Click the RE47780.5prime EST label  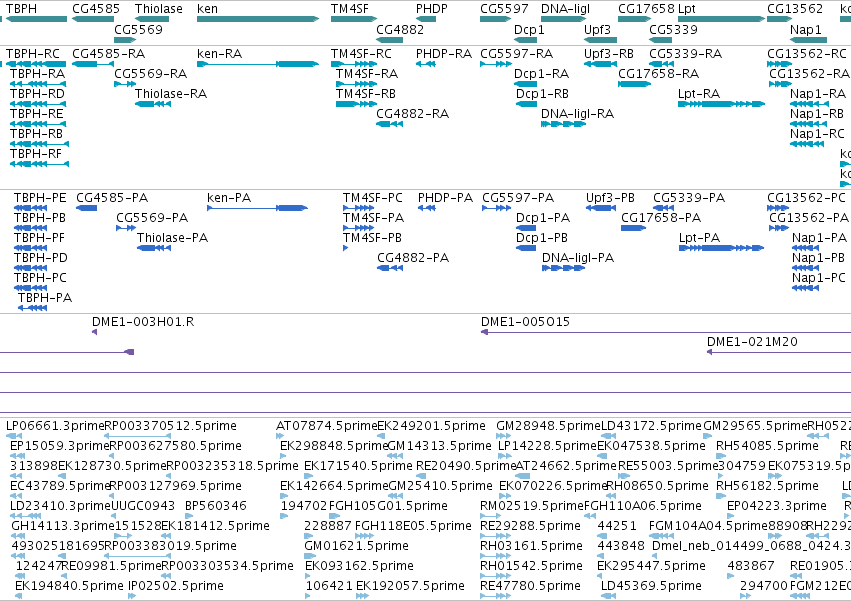tap(531, 586)
